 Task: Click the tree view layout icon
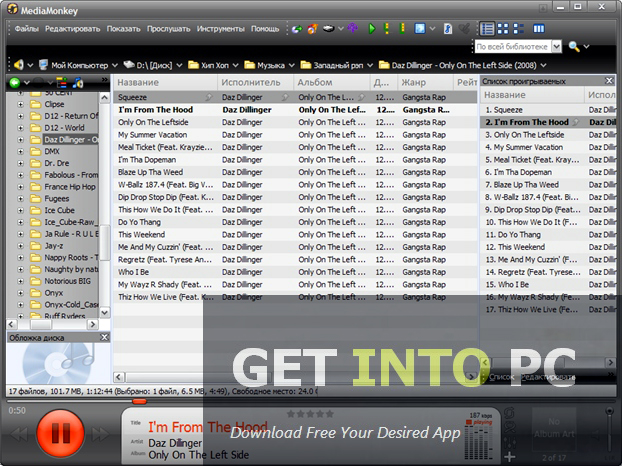click(x=62, y=82)
